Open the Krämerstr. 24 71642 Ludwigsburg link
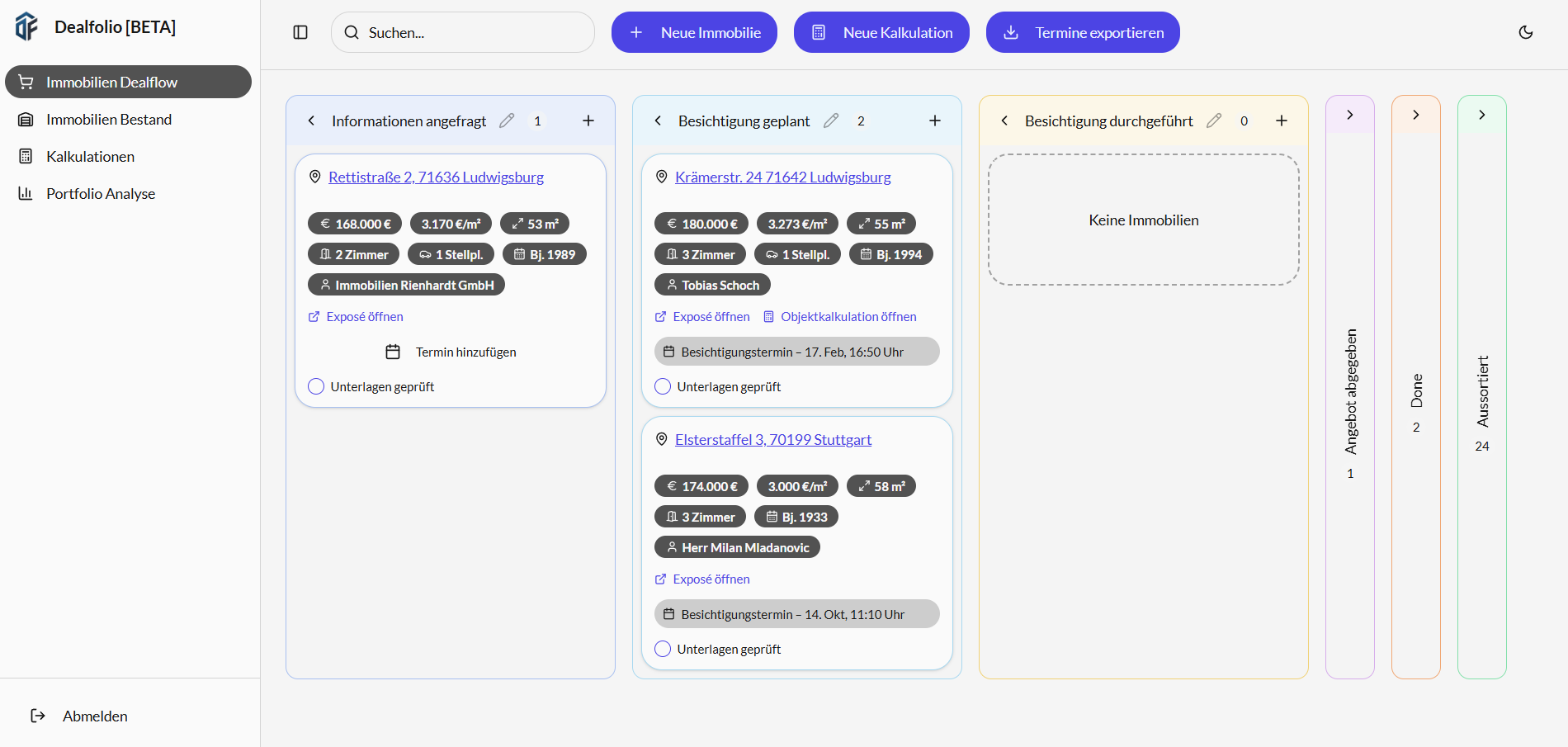Screen dimensions: 1568x747 point(782,177)
